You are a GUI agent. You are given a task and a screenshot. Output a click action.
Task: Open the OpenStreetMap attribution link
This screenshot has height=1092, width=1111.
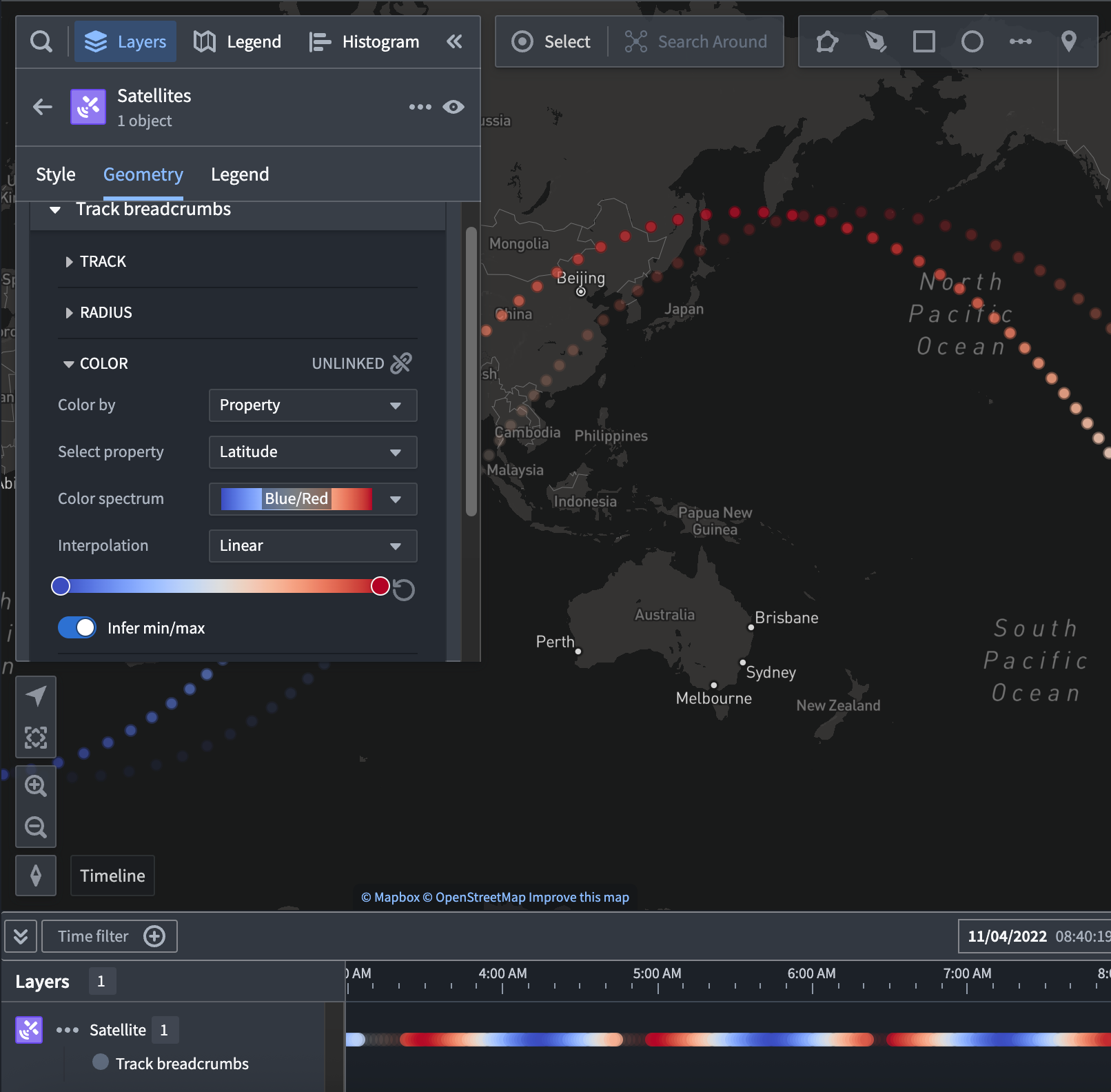click(474, 898)
